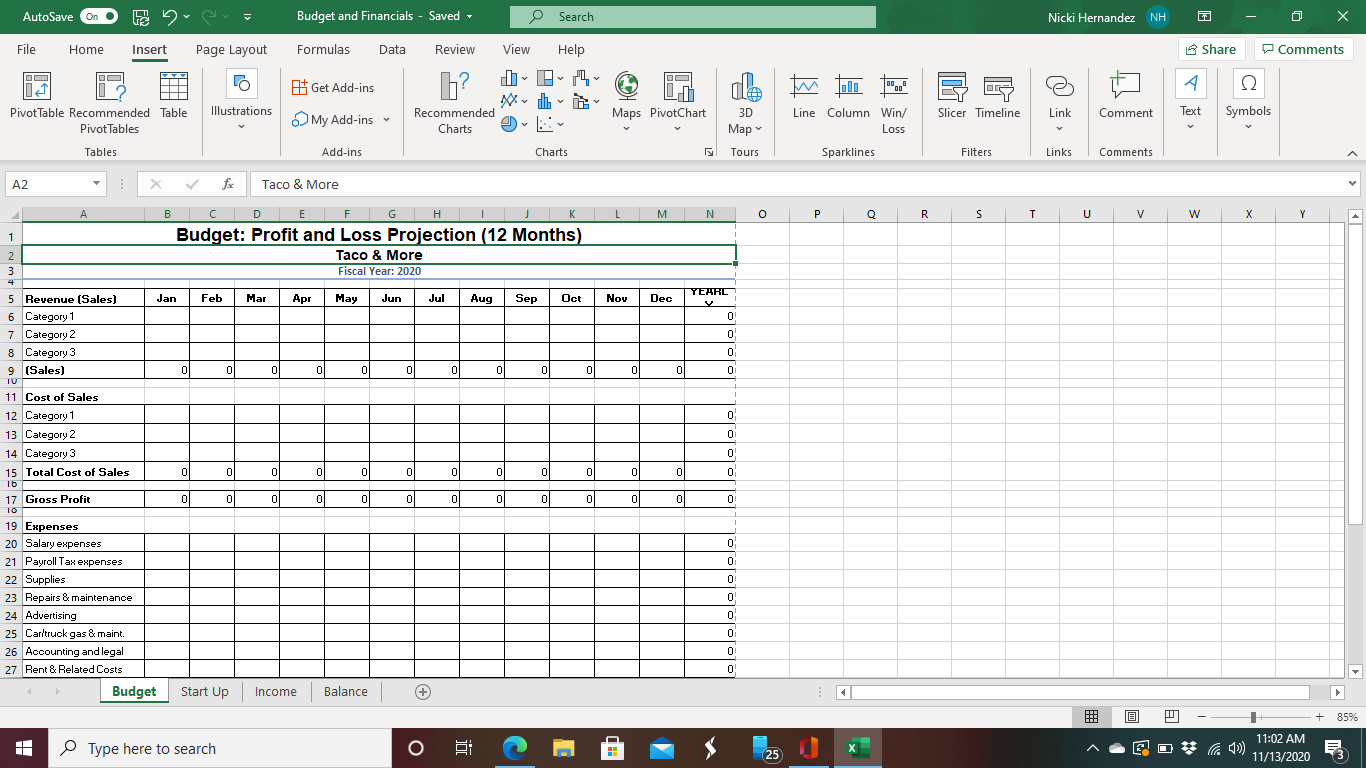Open Ribbon Display Options

click(1205, 17)
